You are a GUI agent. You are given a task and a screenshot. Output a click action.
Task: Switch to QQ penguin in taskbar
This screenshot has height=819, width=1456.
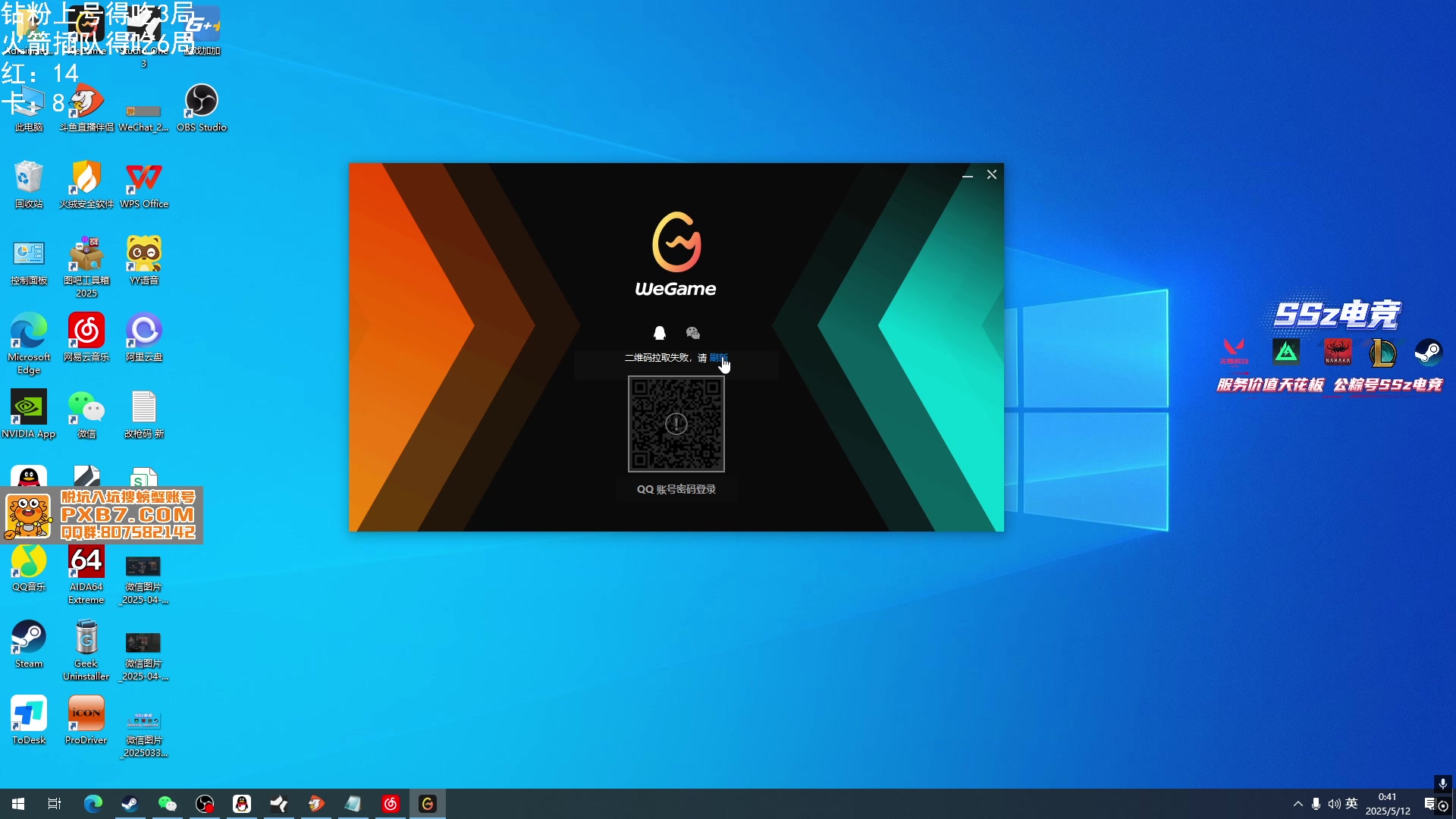point(241,804)
